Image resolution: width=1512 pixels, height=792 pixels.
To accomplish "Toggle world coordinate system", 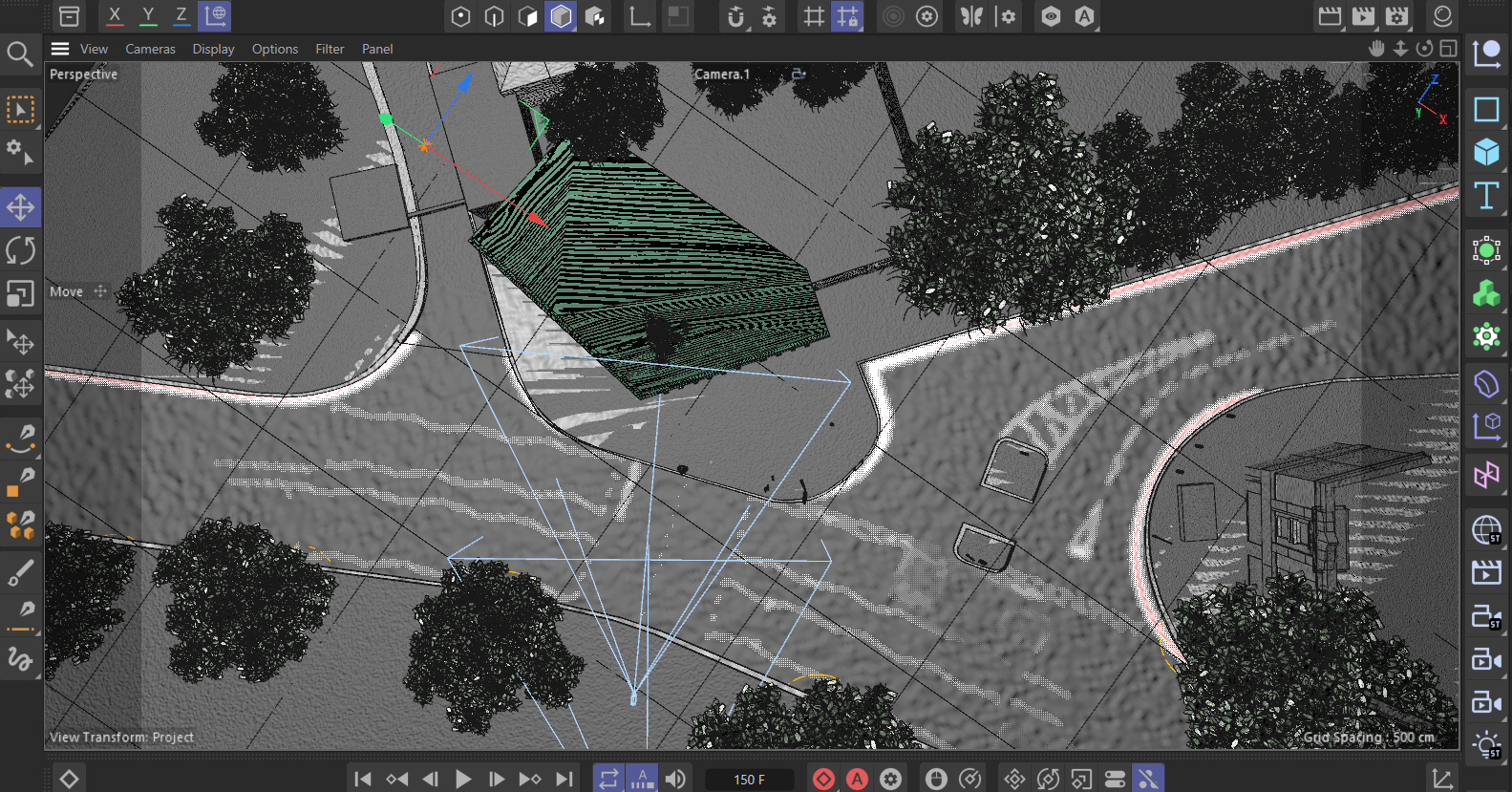I will [215, 16].
